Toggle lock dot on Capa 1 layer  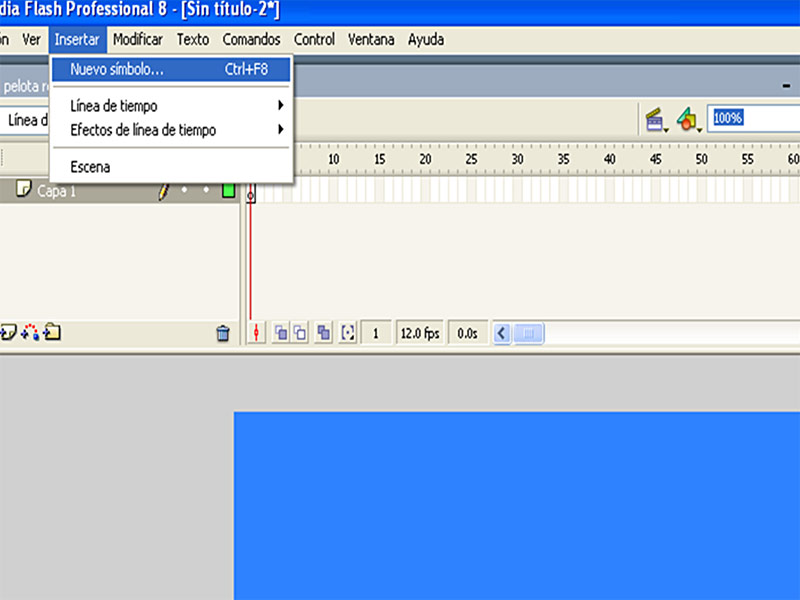pos(207,189)
